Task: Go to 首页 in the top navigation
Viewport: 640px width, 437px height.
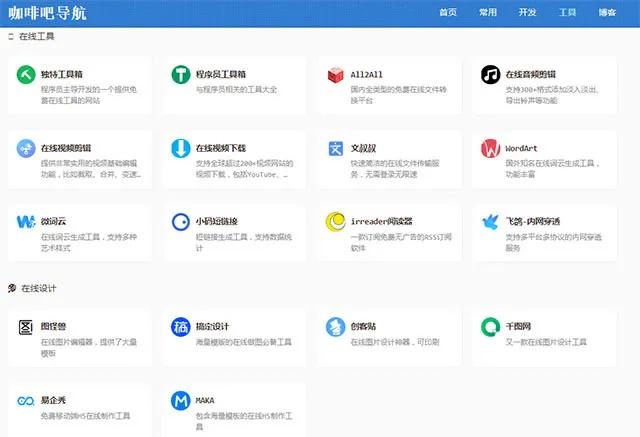Action: 448,13
